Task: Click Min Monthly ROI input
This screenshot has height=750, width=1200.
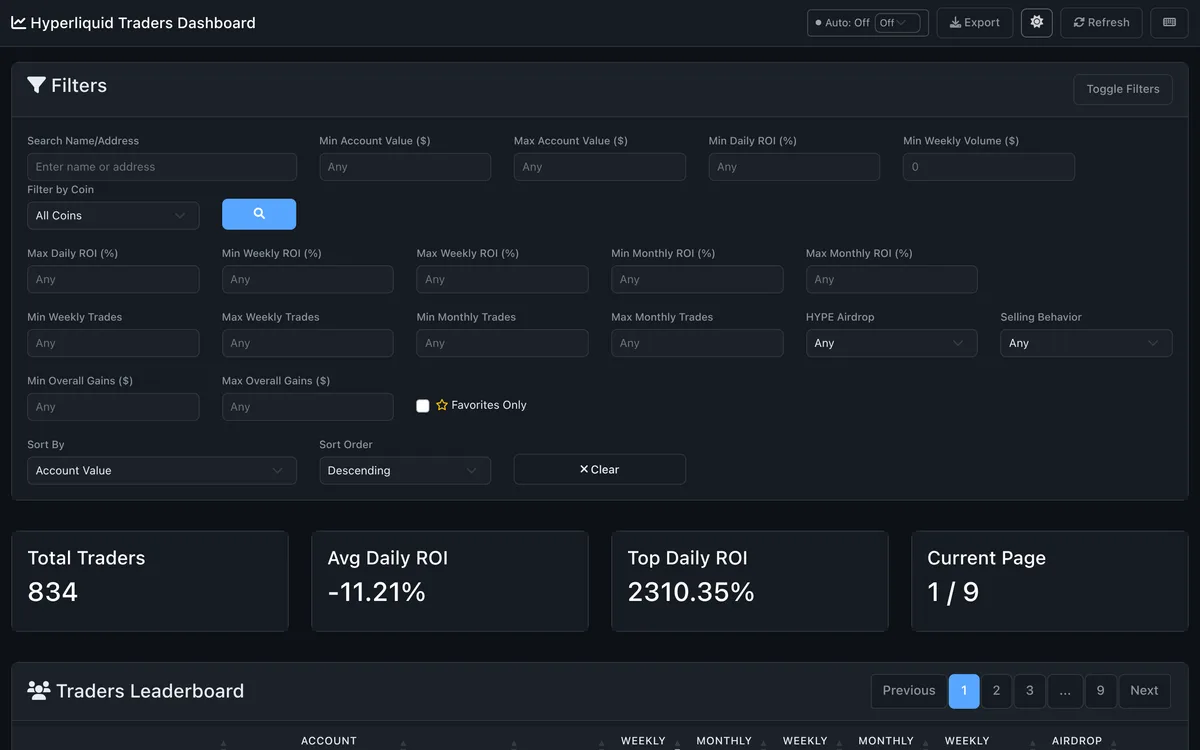Action: [x=697, y=279]
